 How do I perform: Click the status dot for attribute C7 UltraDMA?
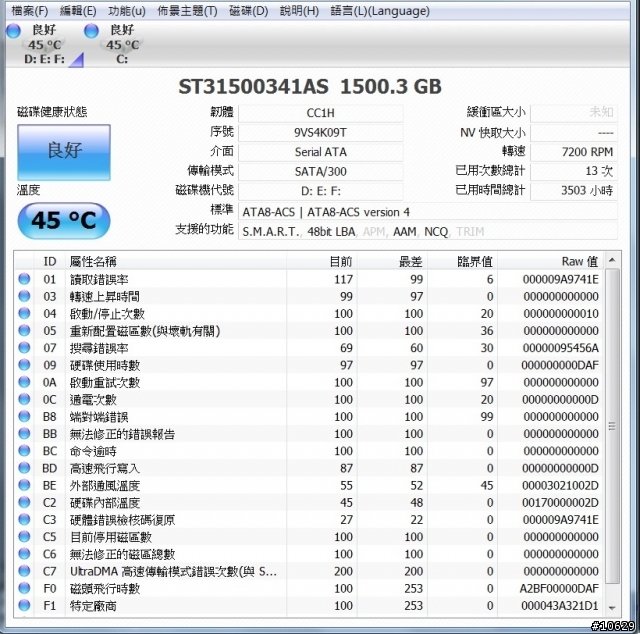[24, 571]
